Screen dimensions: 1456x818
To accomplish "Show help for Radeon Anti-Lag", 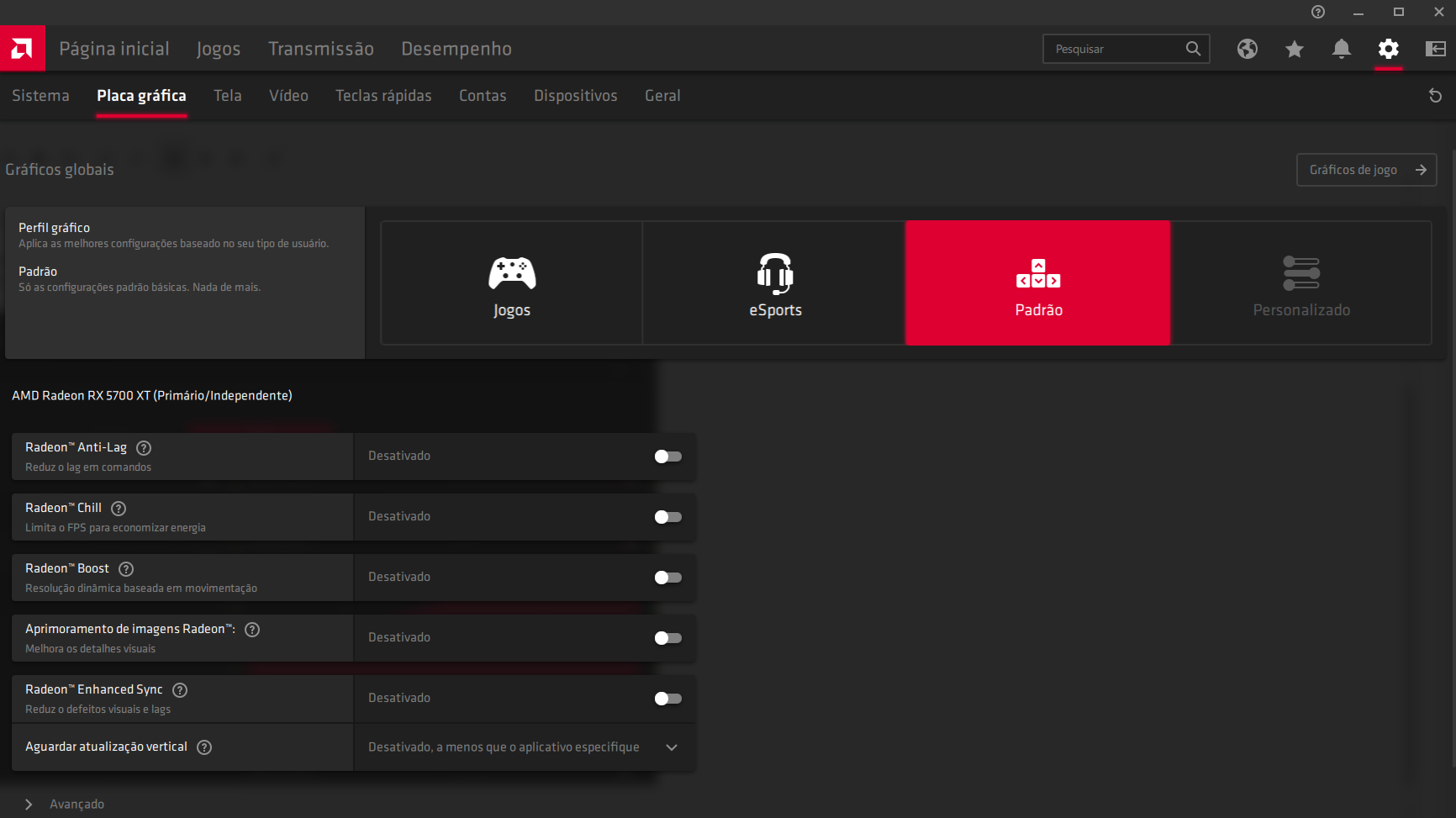I will [144, 448].
